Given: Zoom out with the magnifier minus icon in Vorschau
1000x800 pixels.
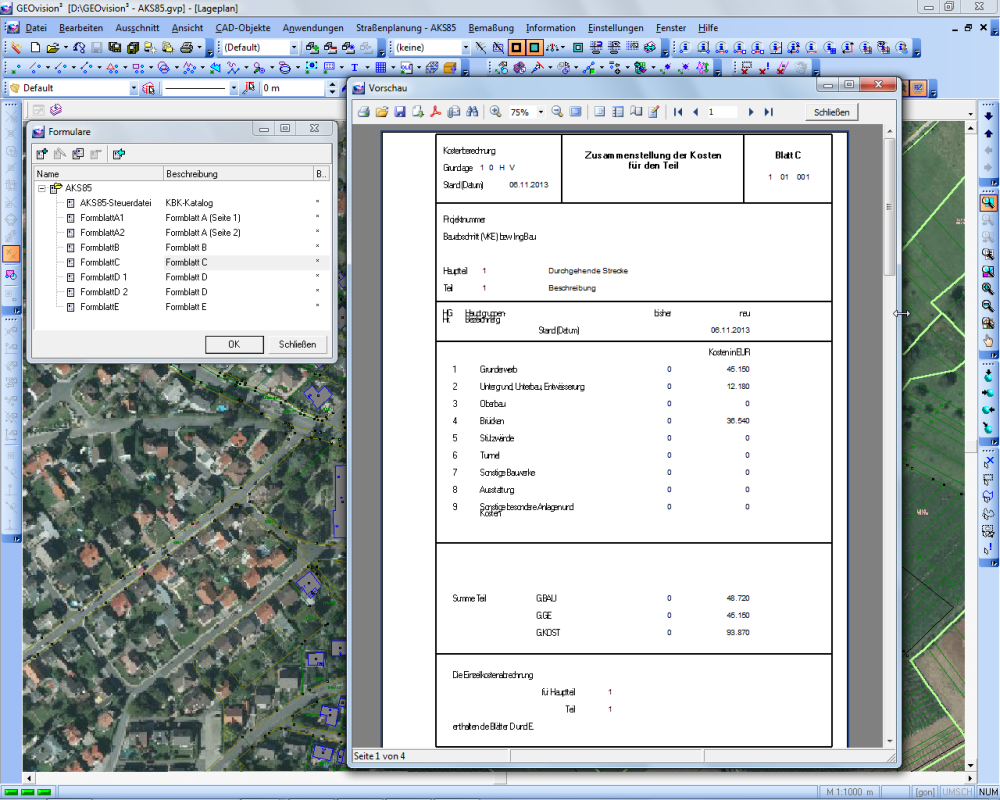Looking at the screenshot, I should [557, 112].
